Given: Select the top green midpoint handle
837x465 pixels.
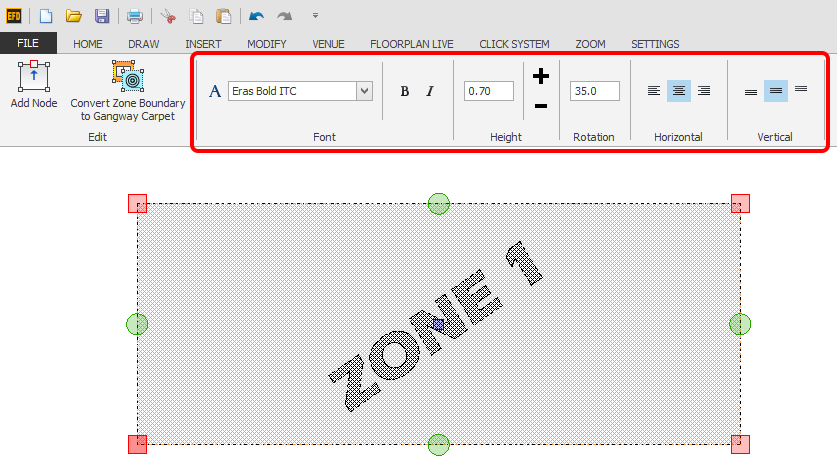Looking at the screenshot, I should coord(439,203).
